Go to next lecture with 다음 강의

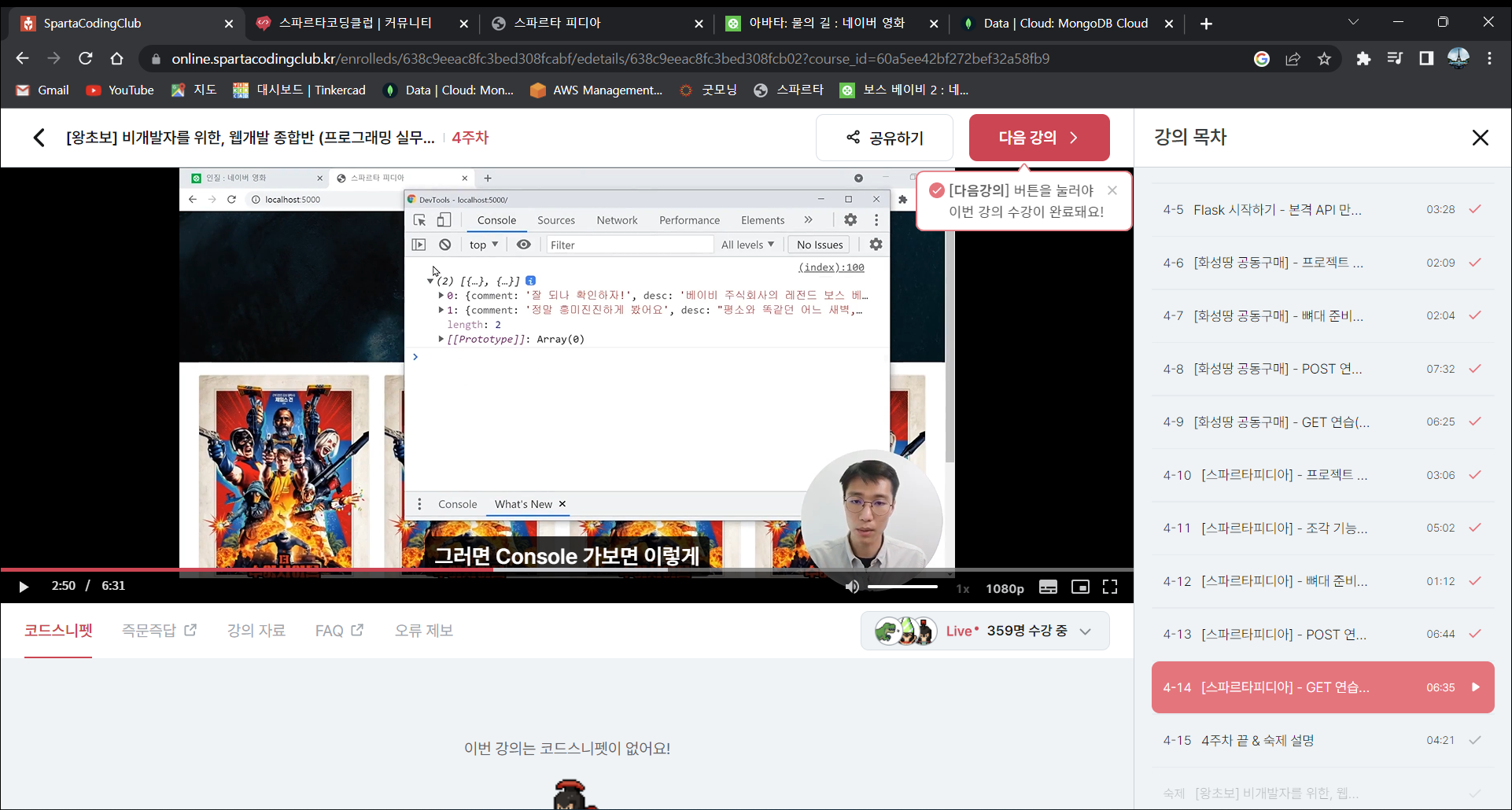[x=1039, y=138]
